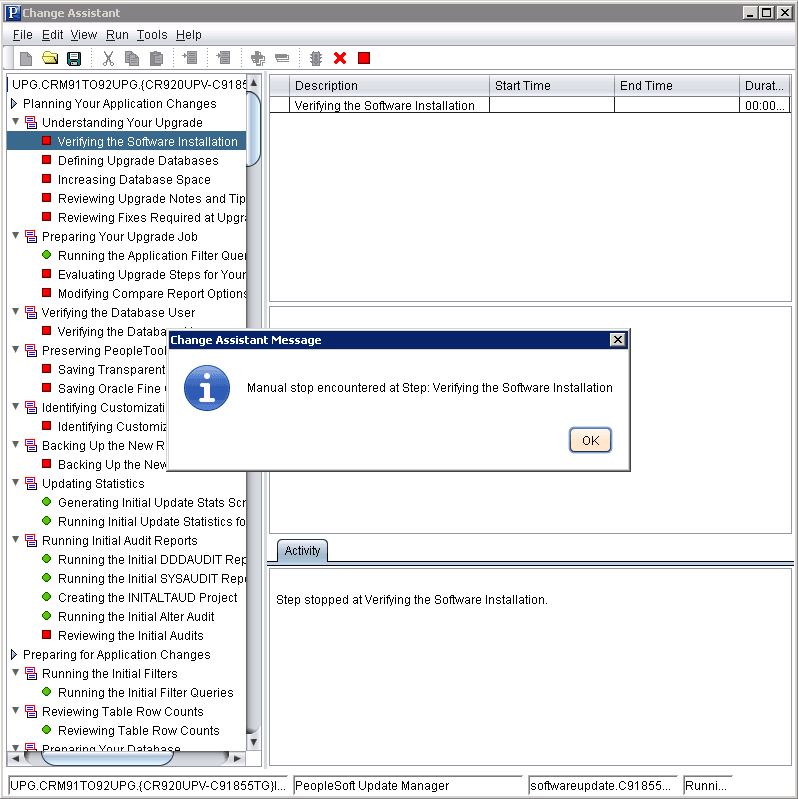Click the info icon in the message dialog
The height and width of the screenshot is (799, 798).
click(x=206, y=388)
